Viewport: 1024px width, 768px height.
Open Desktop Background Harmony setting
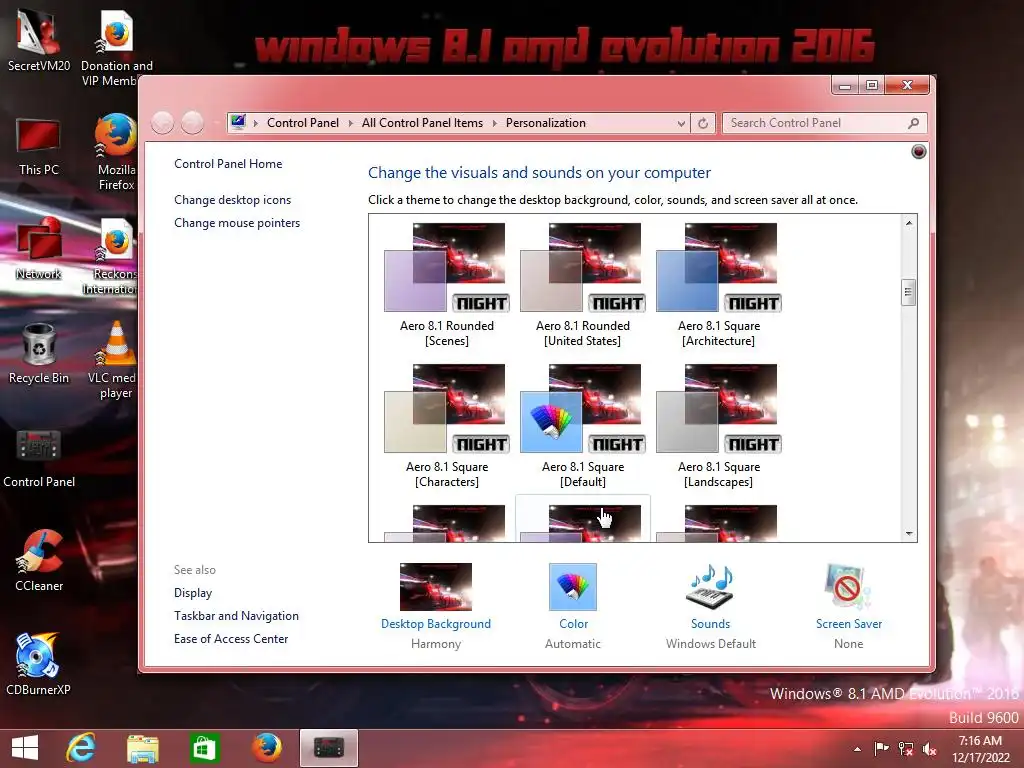tap(436, 606)
